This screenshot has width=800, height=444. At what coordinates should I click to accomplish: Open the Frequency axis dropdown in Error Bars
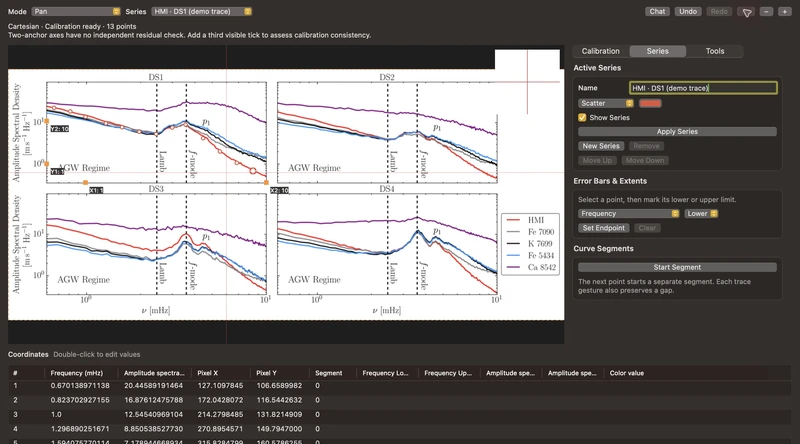coord(629,213)
